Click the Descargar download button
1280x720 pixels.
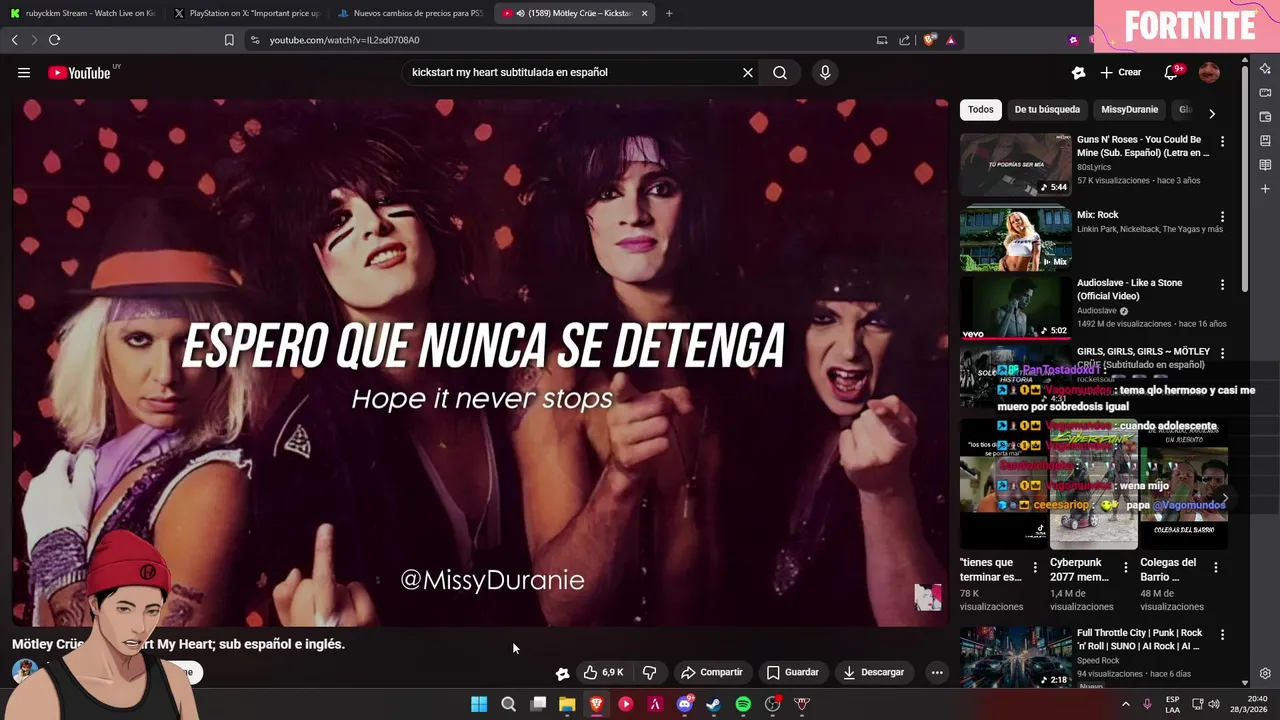tap(874, 672)
